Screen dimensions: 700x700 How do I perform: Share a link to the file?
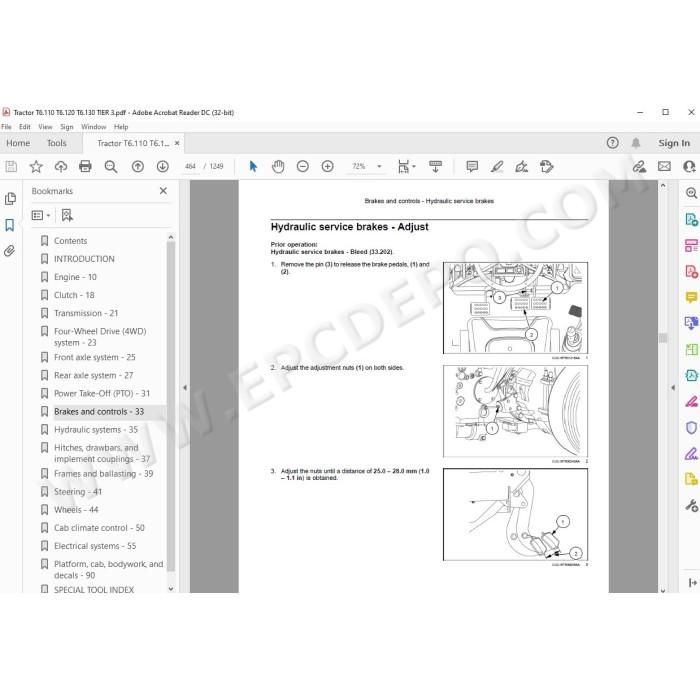639,167
